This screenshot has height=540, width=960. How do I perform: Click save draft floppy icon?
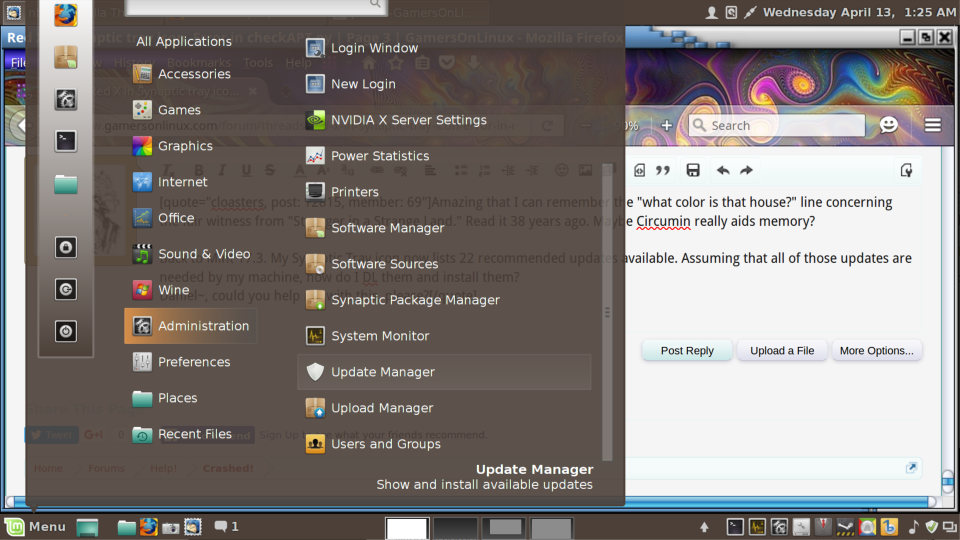click(x=692, y=170)
